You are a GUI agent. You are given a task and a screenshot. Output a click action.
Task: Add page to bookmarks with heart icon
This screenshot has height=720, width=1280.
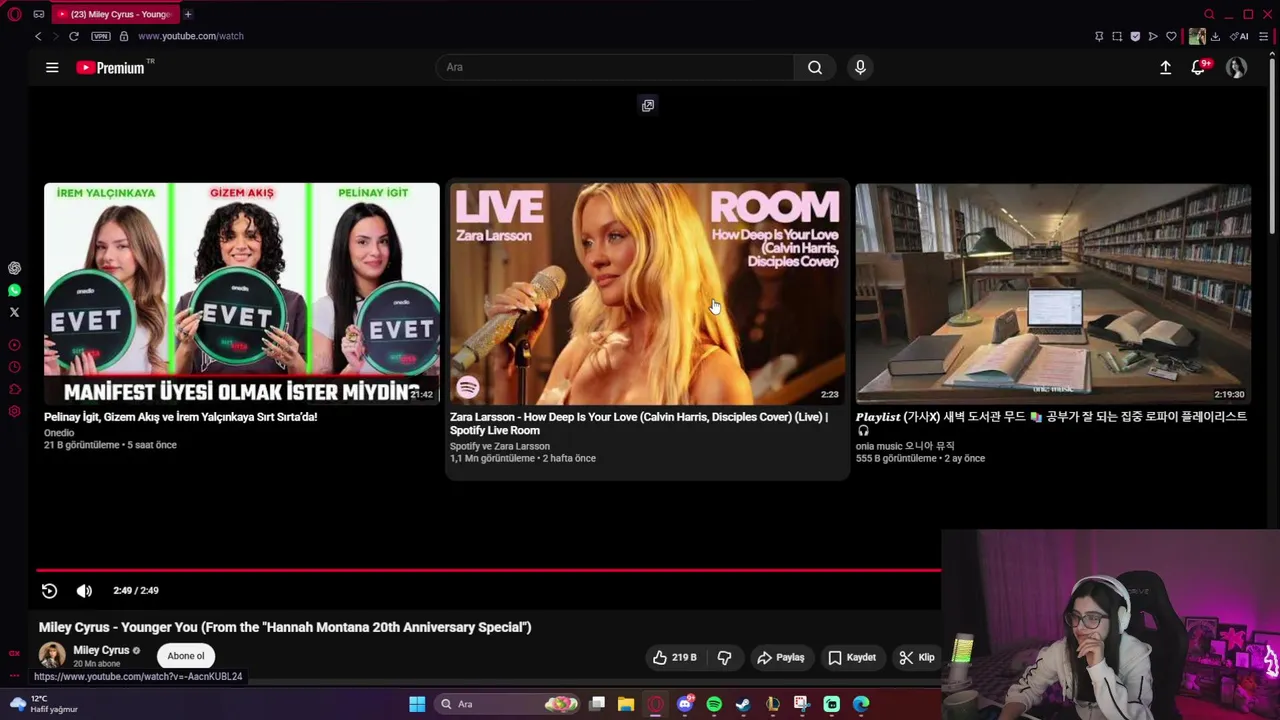1171,36
